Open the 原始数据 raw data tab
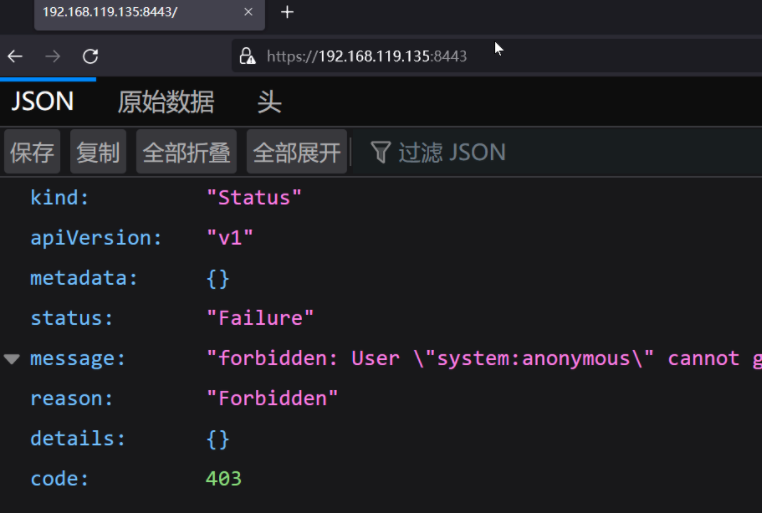The image size is (762, 513). click(166, 101)
